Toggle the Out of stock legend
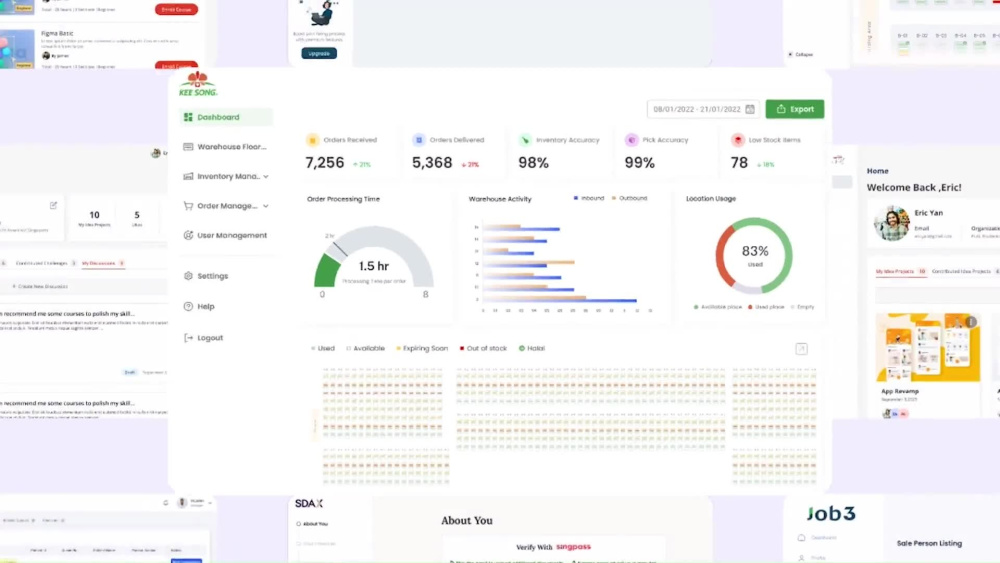1000x563 pixels. pos(483,349)
